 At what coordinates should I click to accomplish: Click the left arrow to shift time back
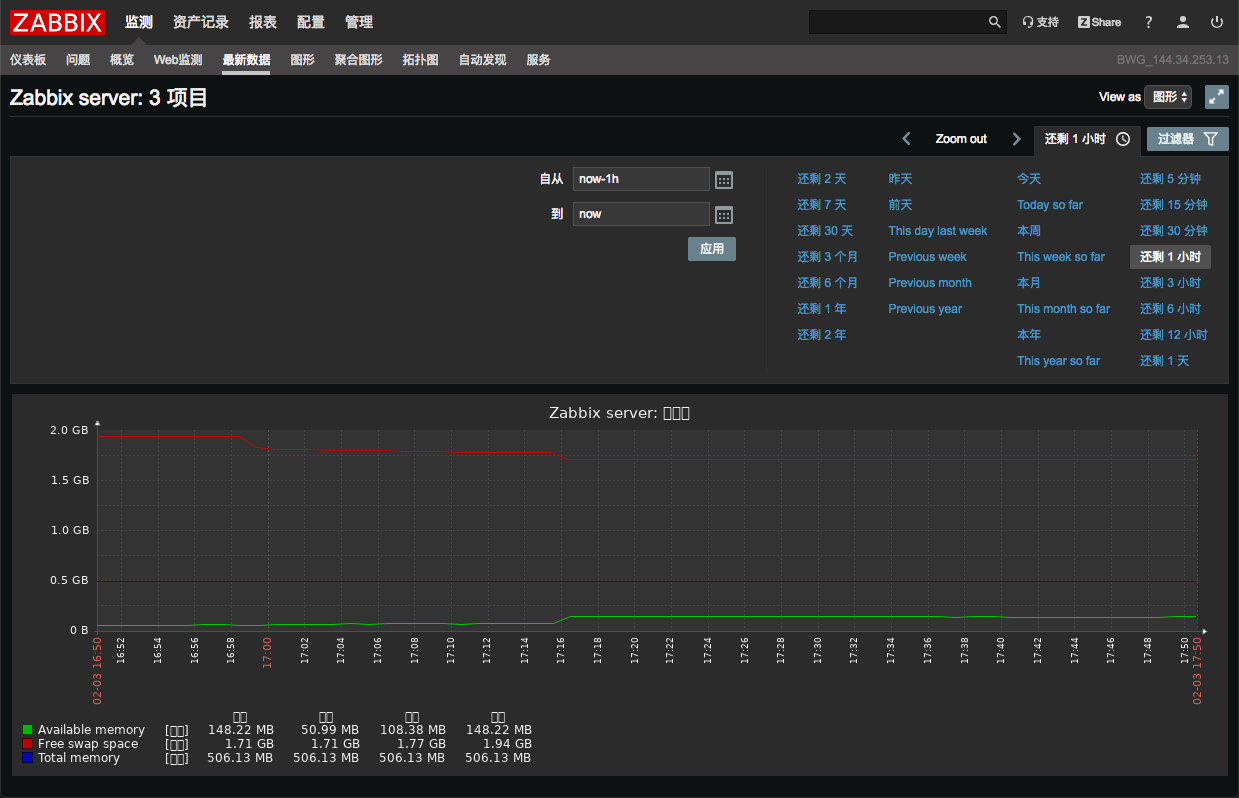(x=906, y=139)
